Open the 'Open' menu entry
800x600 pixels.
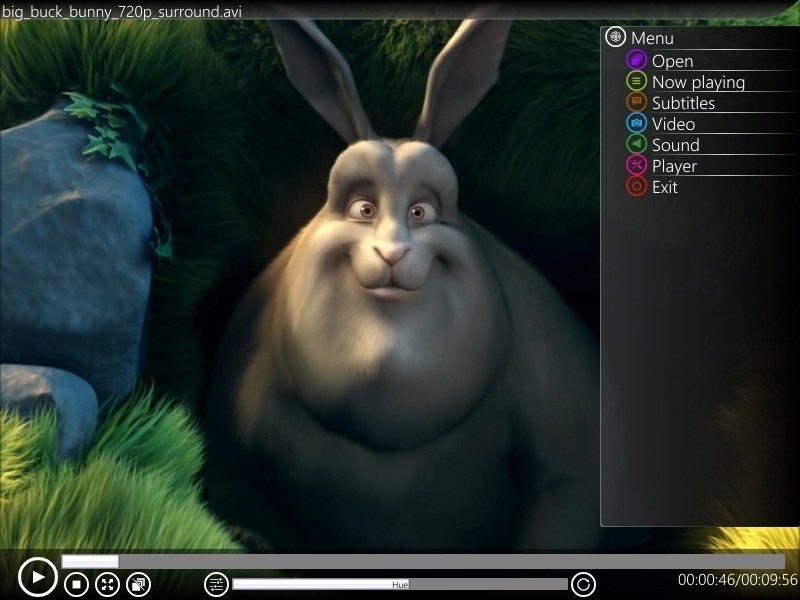pos(672,61)
